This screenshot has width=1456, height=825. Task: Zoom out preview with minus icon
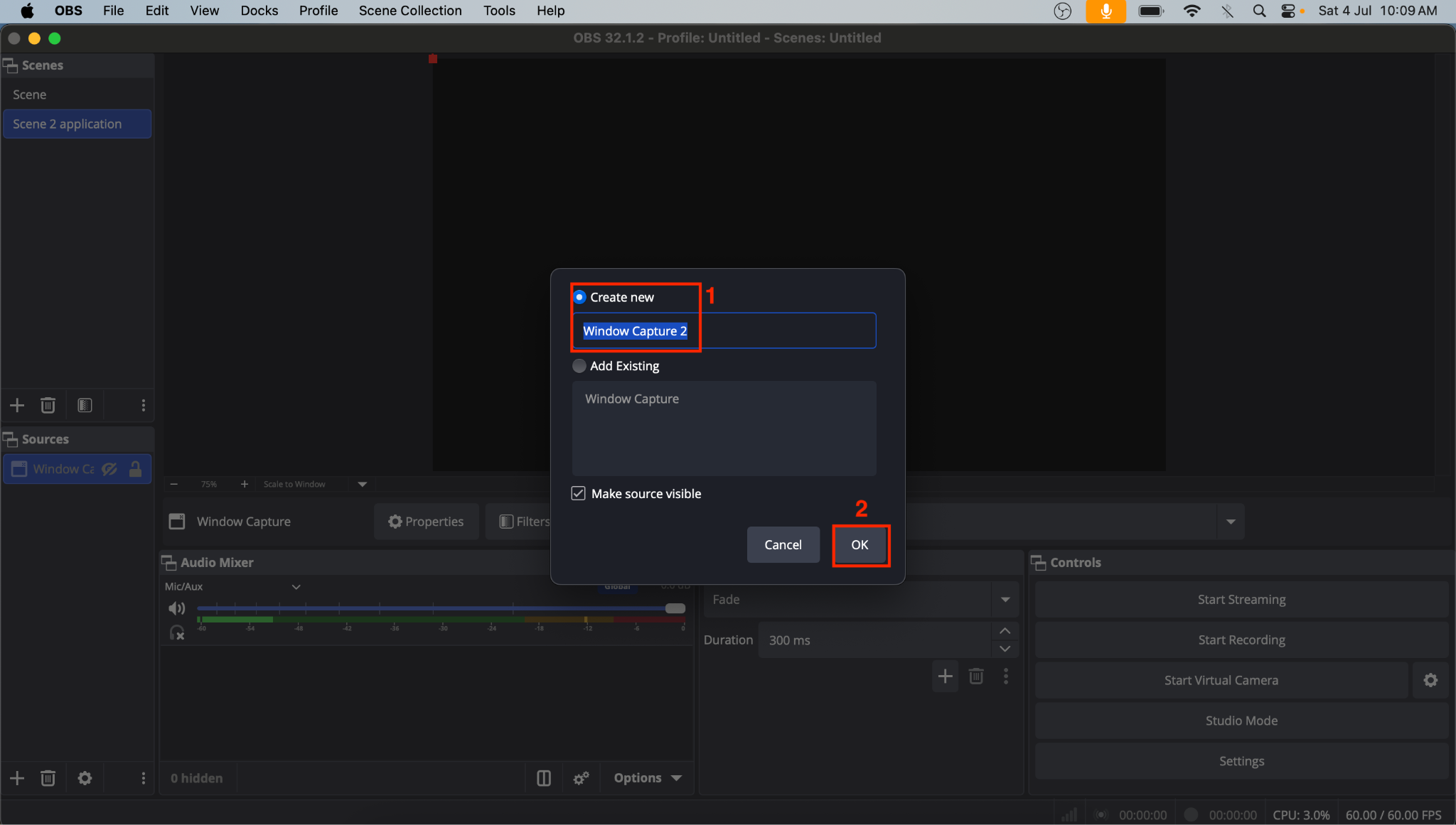point(174,484)
